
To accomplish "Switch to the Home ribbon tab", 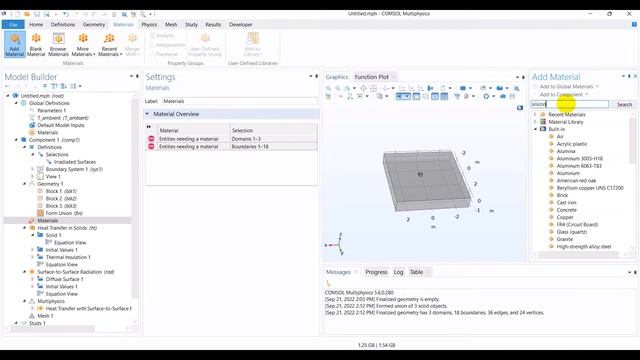I will [36, 24].
